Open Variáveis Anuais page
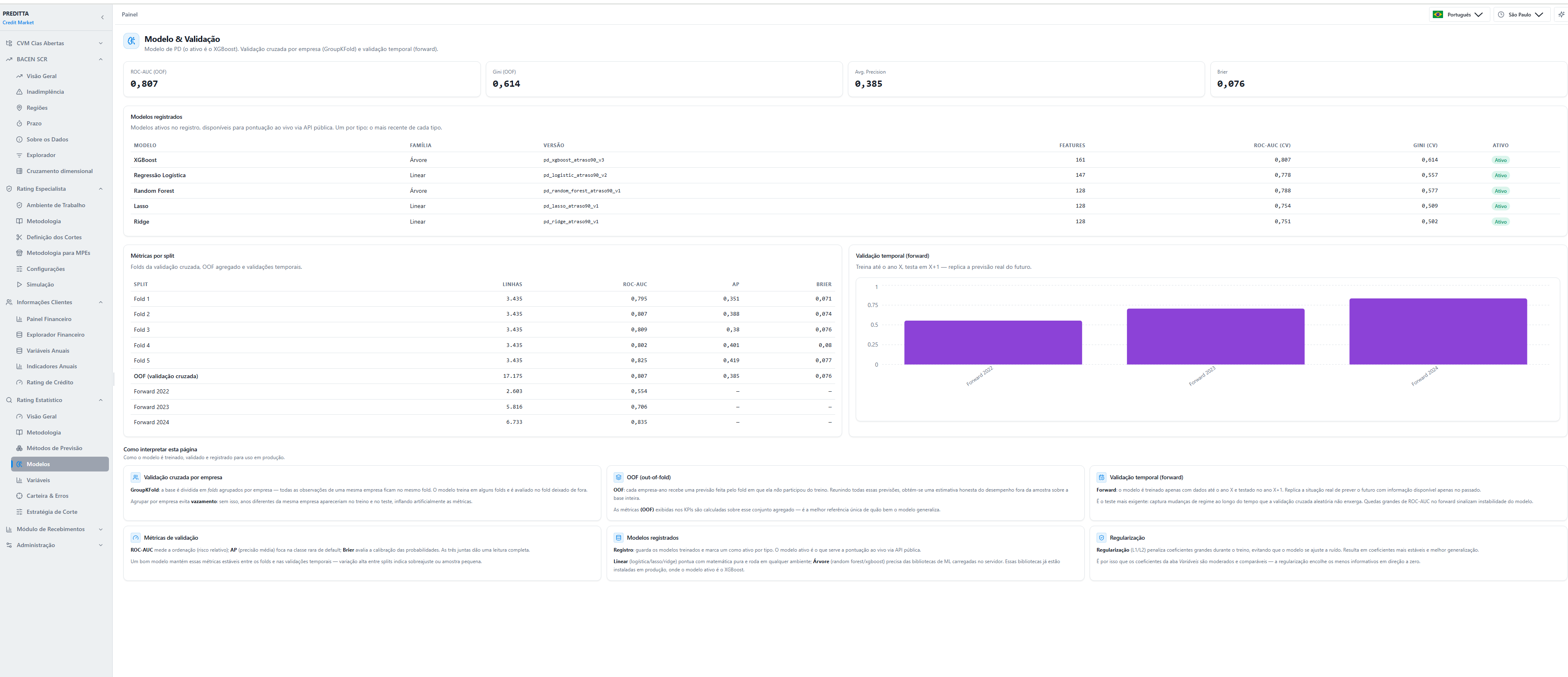Viewport: 1568px width, 677px height. 60,351
